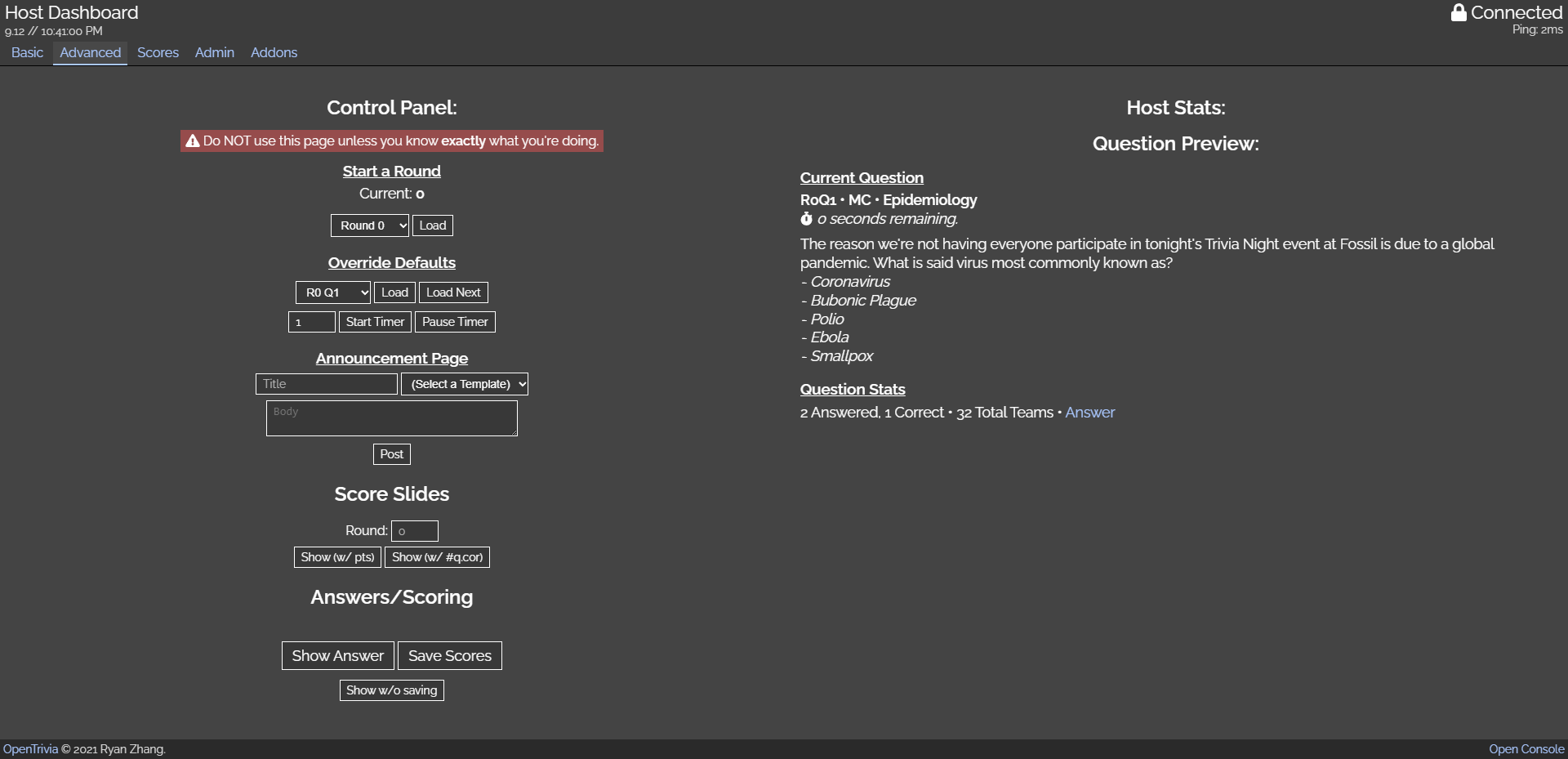Screen dimensions: 1568x759
Task: Focus the announcement Title field
Action: coord(326,384)
